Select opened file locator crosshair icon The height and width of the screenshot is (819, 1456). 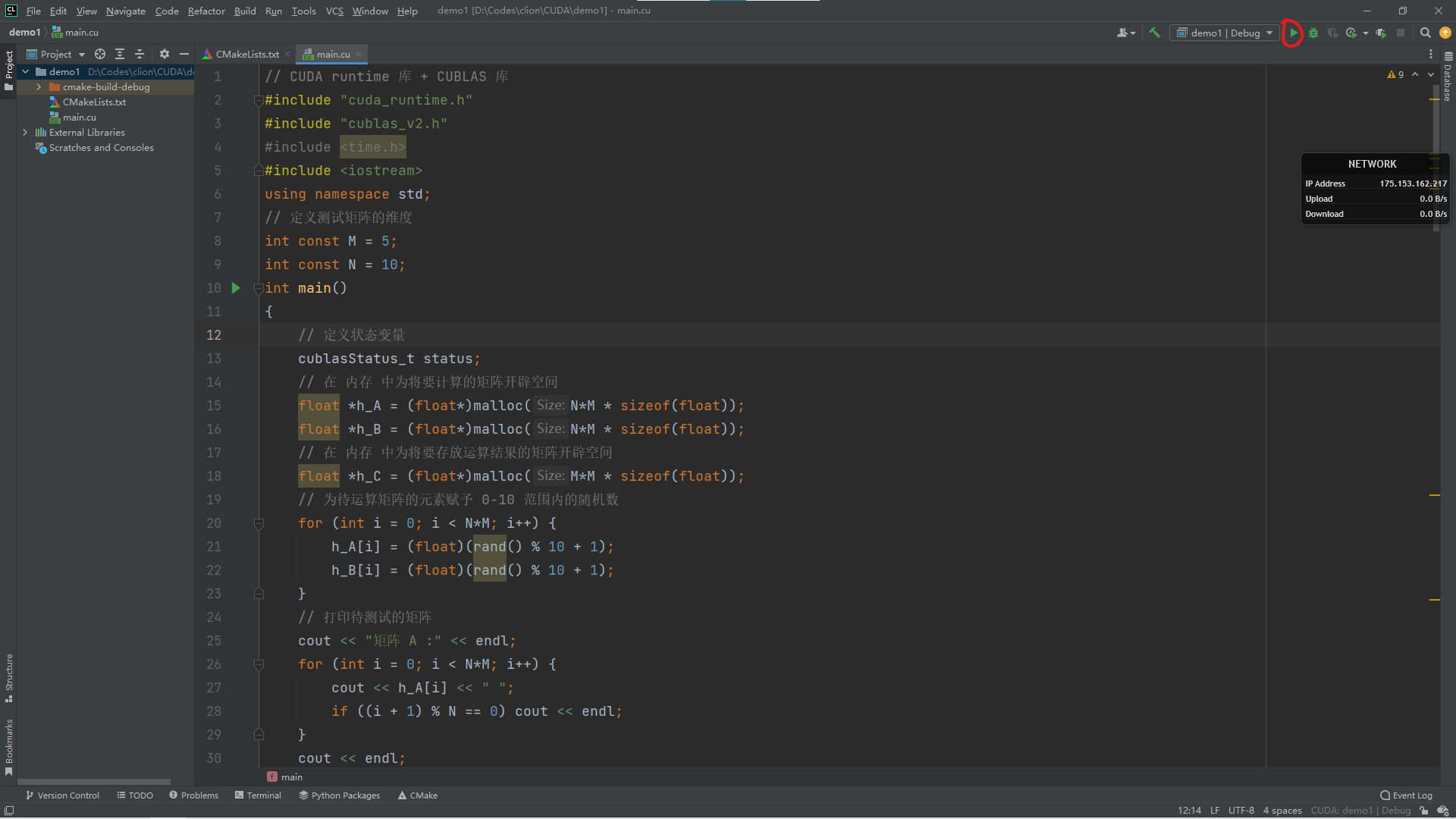[100, 54]
